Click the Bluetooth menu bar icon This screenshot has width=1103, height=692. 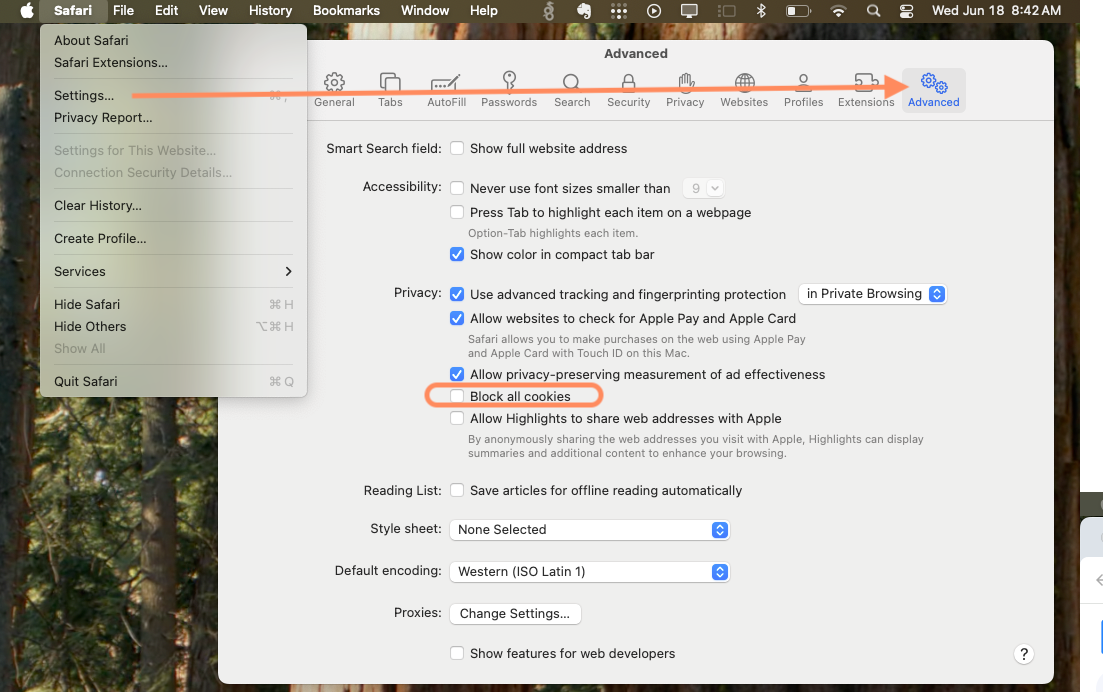point(760,11)
